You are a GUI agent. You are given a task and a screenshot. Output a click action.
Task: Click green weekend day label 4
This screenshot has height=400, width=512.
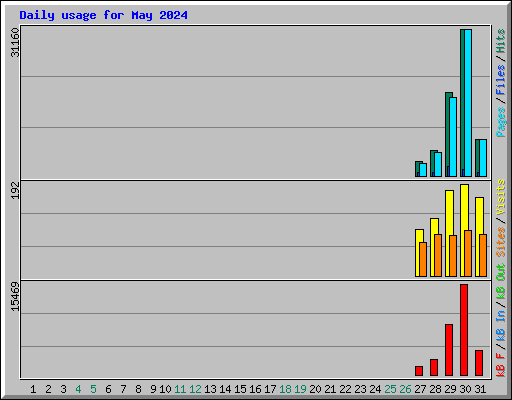[x=78, y=389]
